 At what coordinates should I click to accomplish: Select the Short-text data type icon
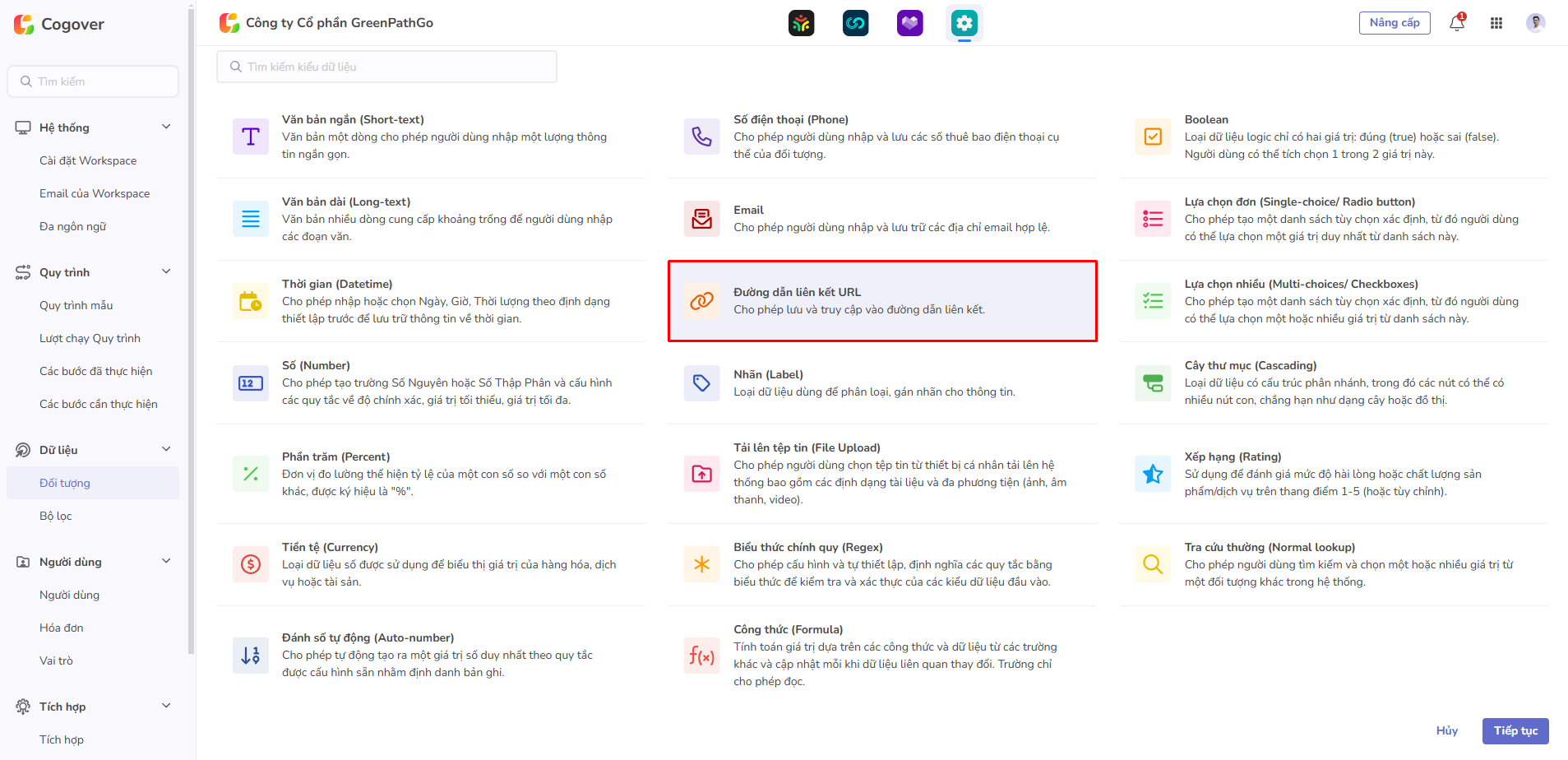[x=251, y=137]
